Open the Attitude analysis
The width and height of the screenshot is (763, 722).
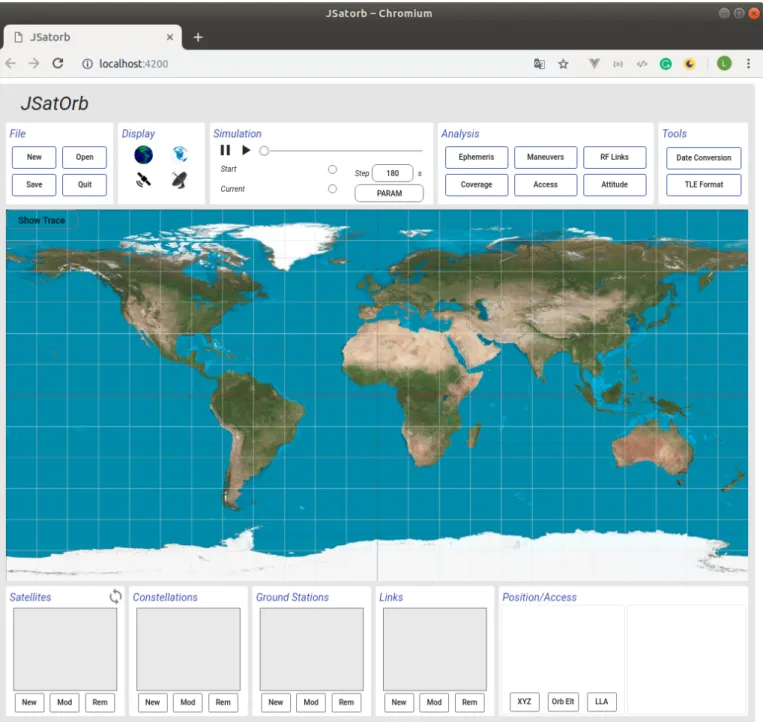(x=615, y=185)
